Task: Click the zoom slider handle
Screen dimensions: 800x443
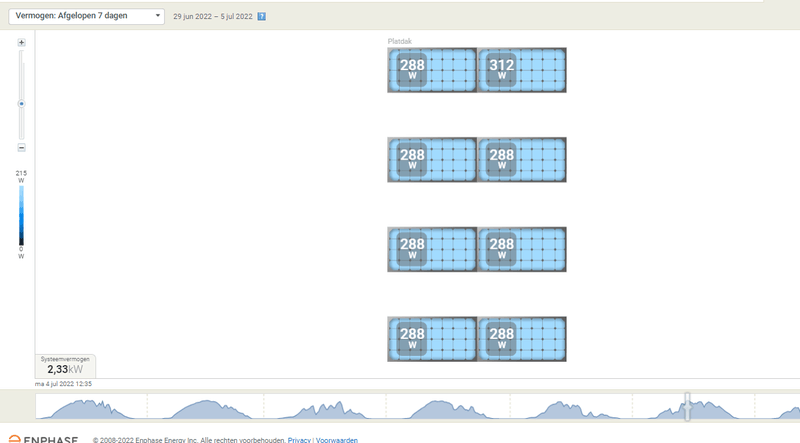Action: pos(21,104)
